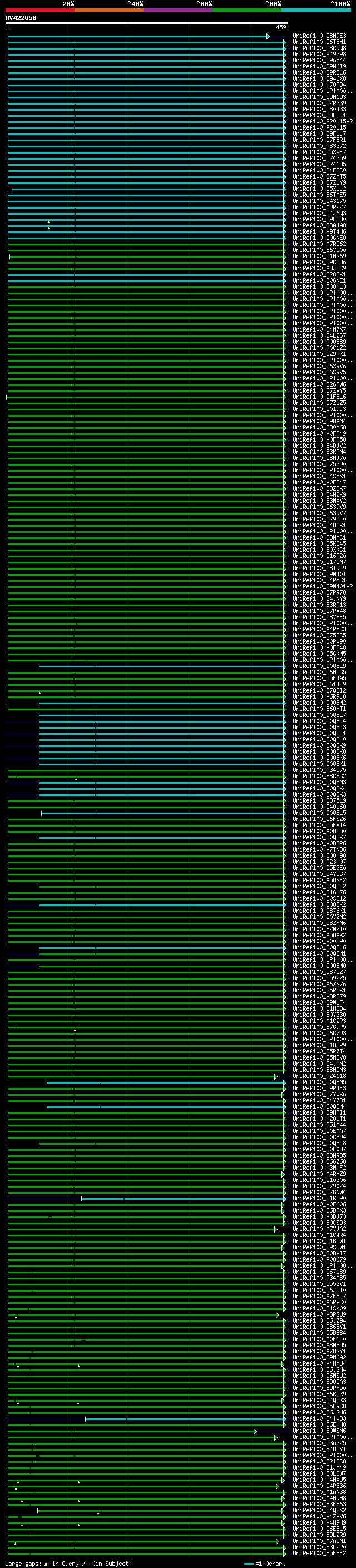Open hit UniRef100_O24259
The width and height of the screenshot is (356, 1568).
coord(319,159)
